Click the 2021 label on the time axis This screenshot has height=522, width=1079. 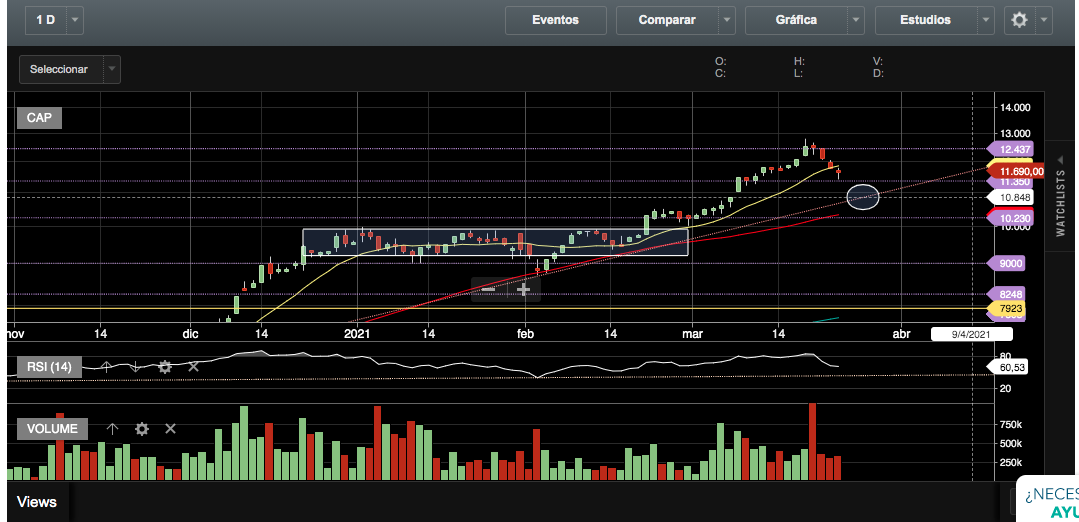[x=356, y=334]
